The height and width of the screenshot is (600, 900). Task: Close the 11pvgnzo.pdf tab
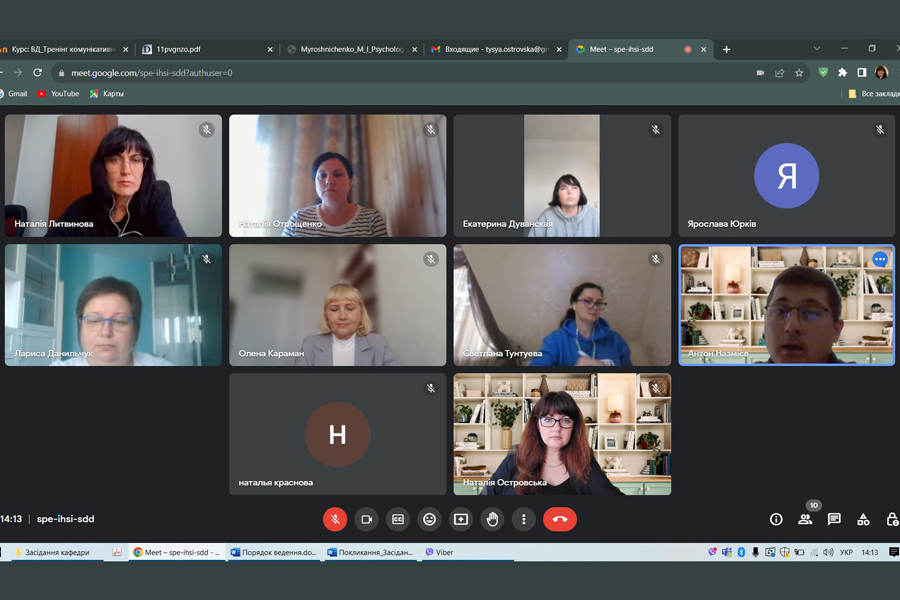(270, 49)
